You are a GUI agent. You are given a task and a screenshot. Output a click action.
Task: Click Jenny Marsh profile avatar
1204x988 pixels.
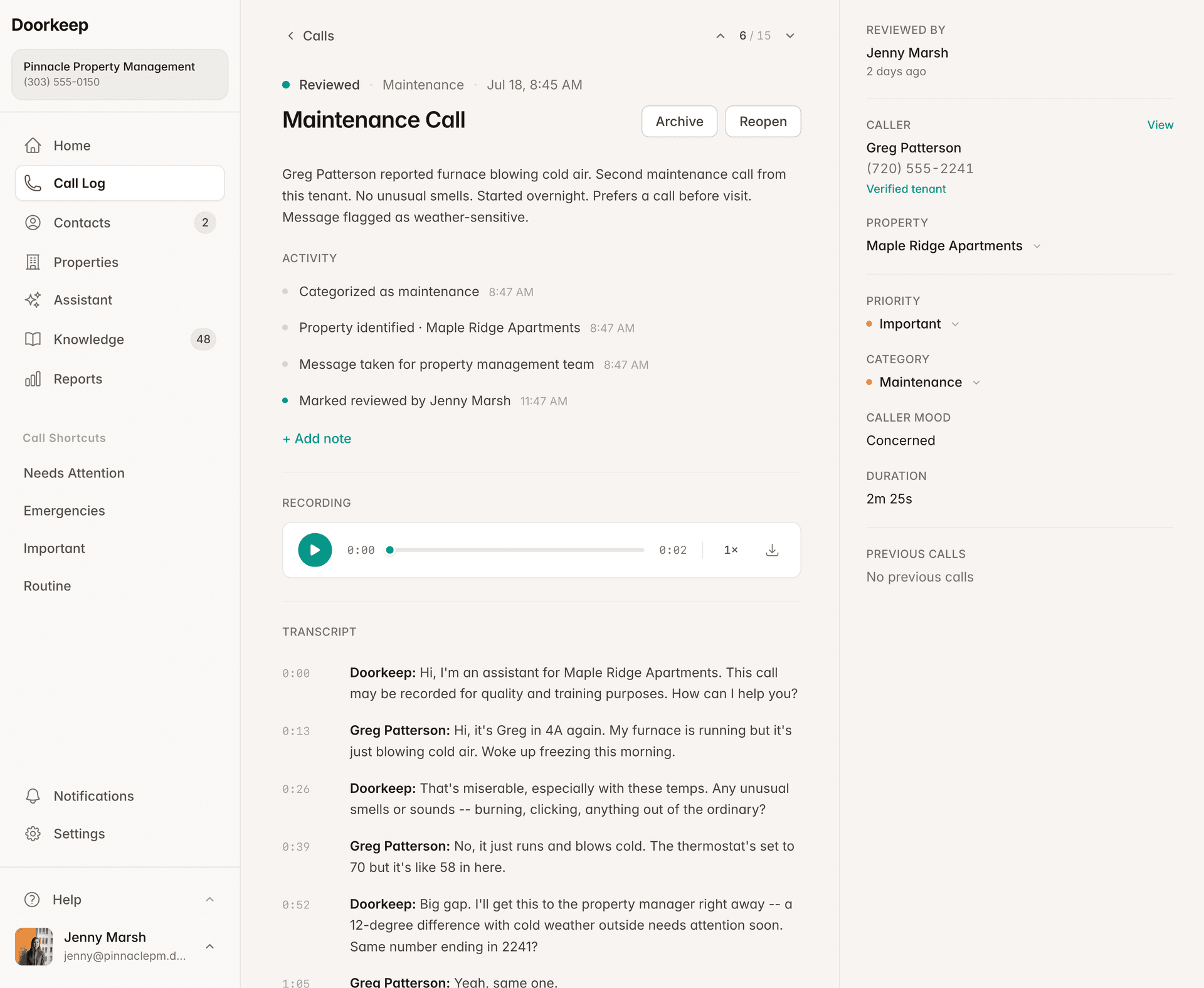pyautogui.click(x=34, y=946)
